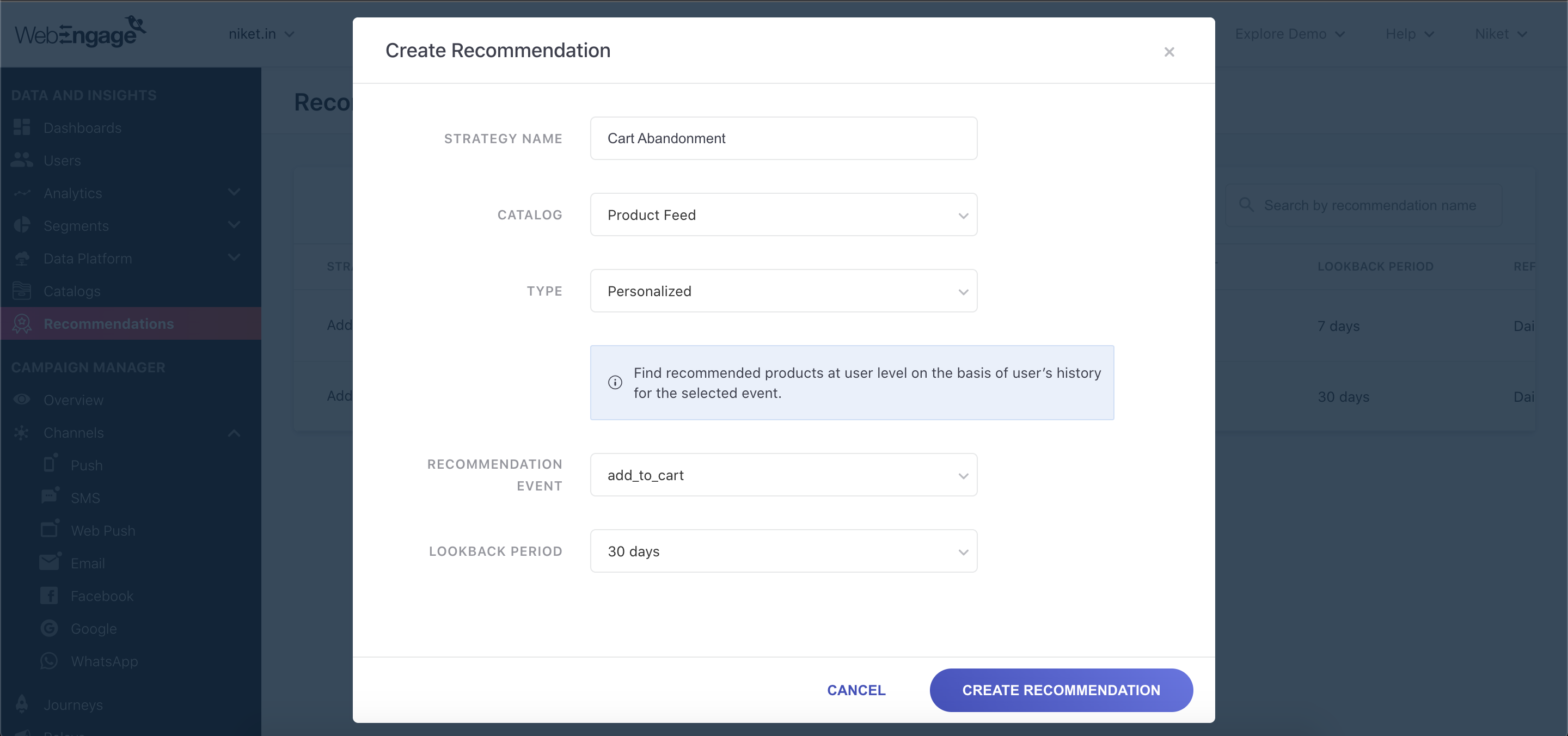Click the Cancel button
Image resolution: width=1568 pixels, height=736 pixels.
coord(856,690)
